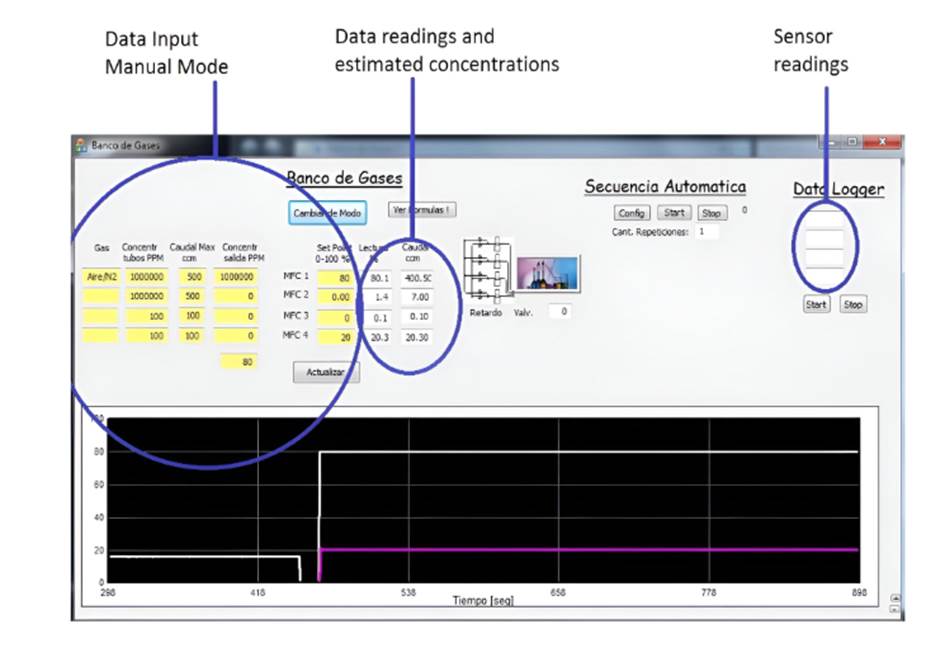Click MFC 4 Set Point field showing 20
The height and width of the screenshot is (648, 945).
tap(336, 338)
